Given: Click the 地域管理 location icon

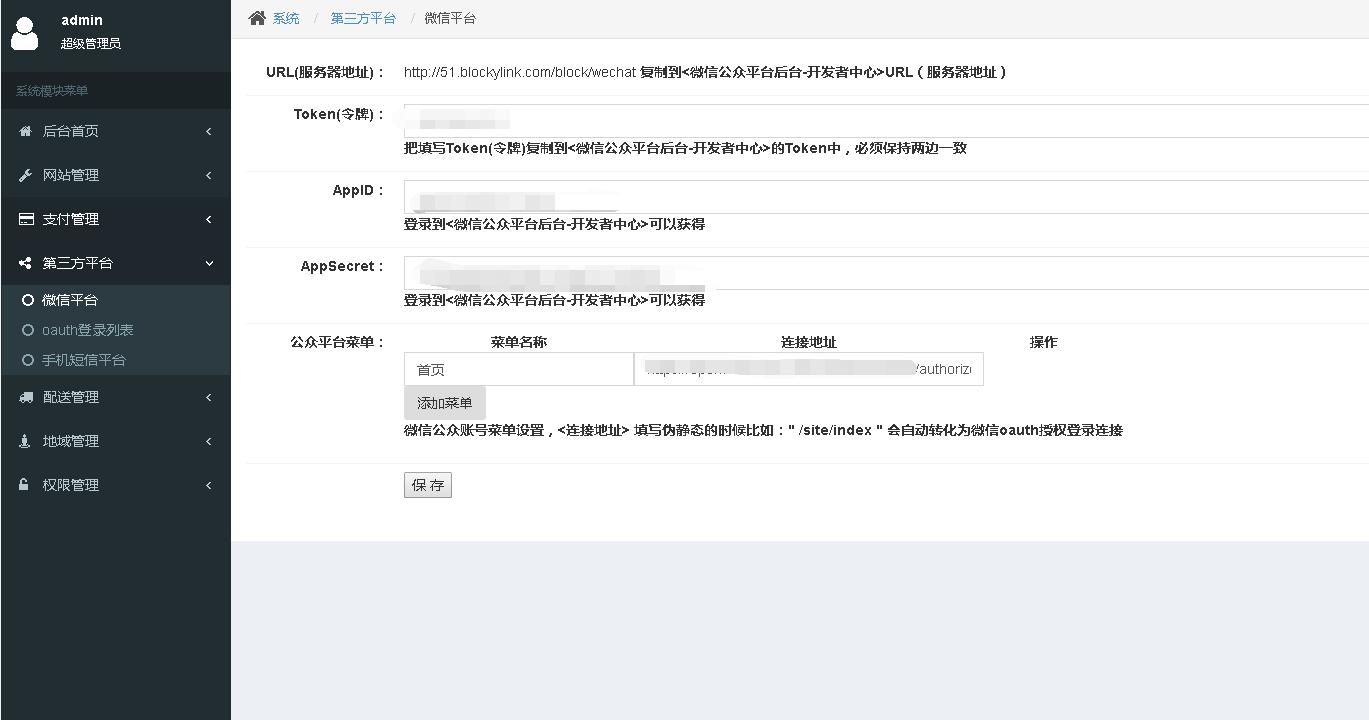Looking at the screenshot, I should click(26, 441).
